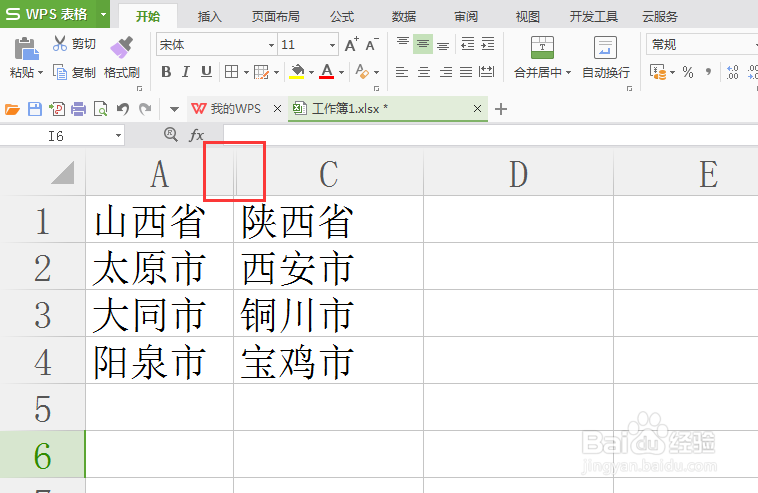Click the Paste (粘贴) icon
Viewport: 758px width, 493px height.
pyautogui.click(x=26, y=49)
